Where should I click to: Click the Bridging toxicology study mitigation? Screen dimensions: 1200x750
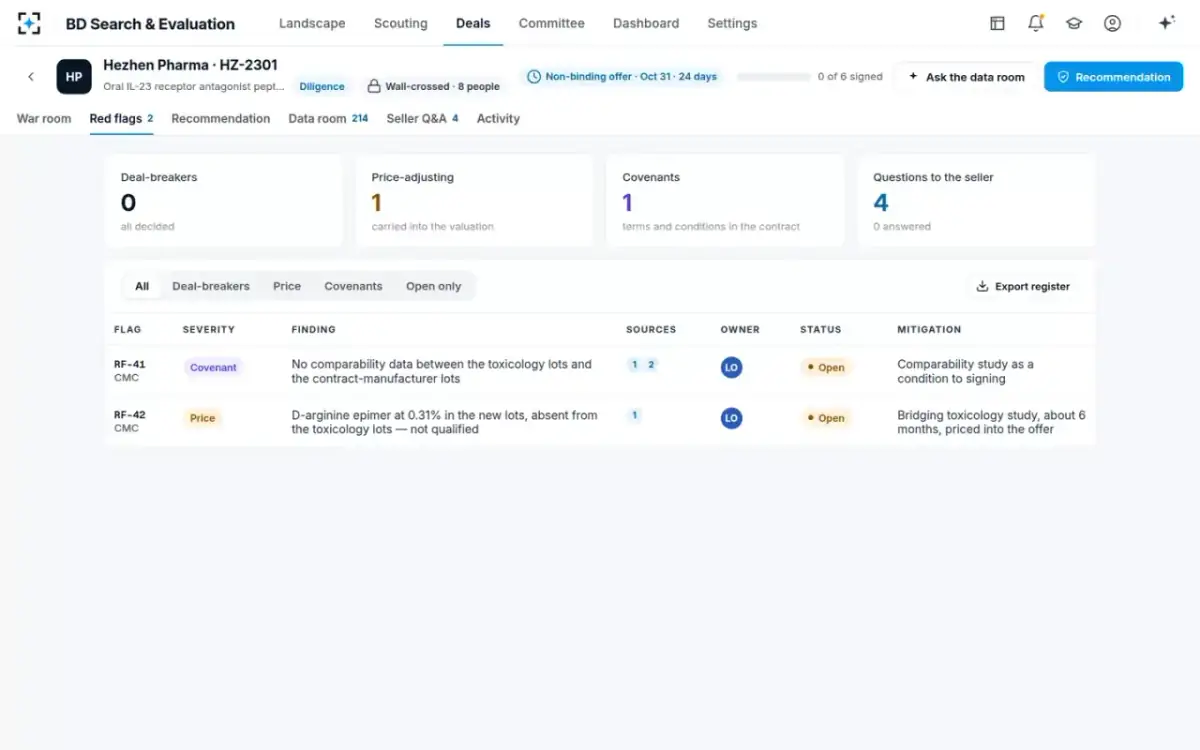(991, 422)
